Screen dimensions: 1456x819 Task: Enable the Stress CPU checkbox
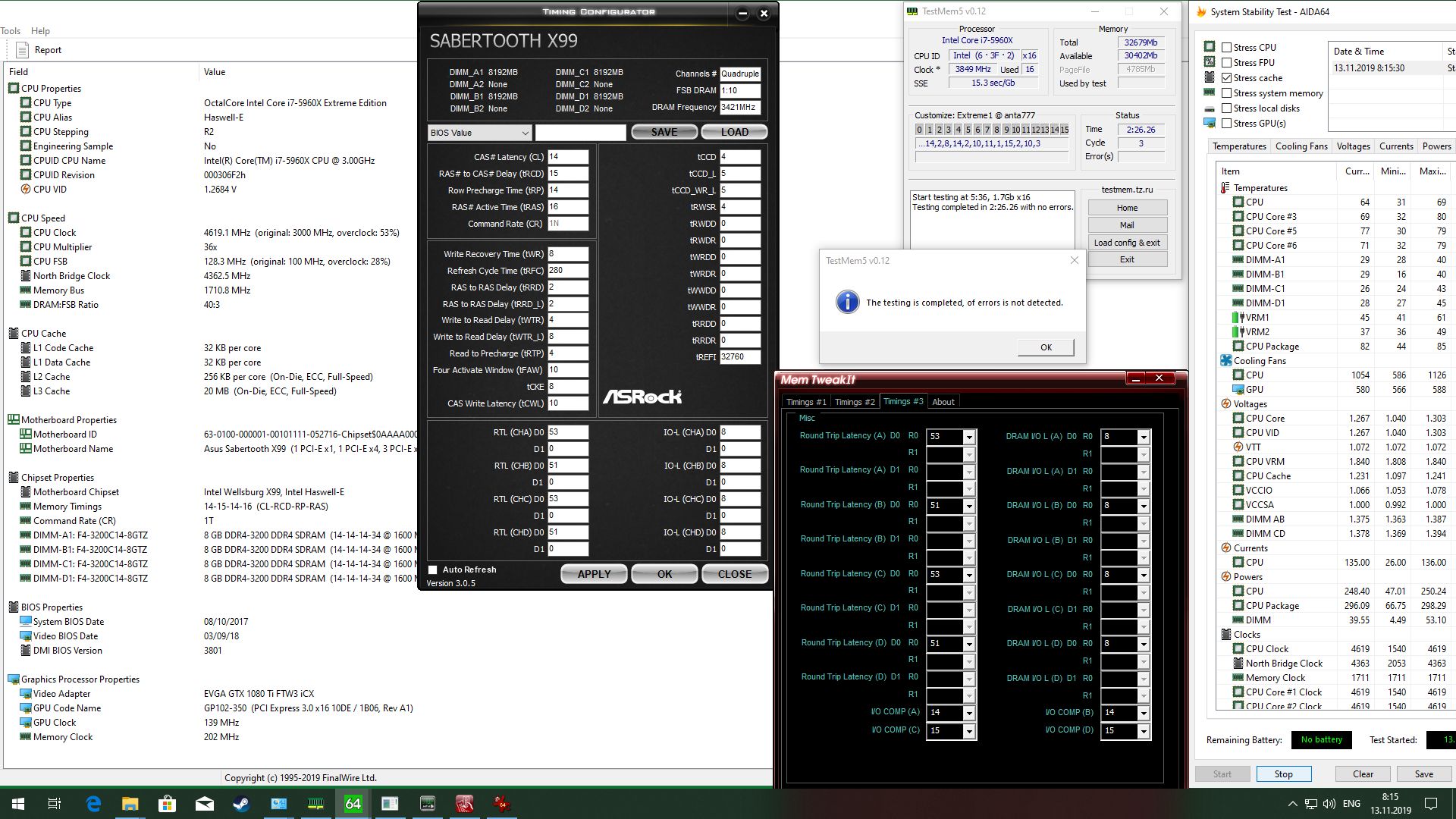(x=1226, y=47)
